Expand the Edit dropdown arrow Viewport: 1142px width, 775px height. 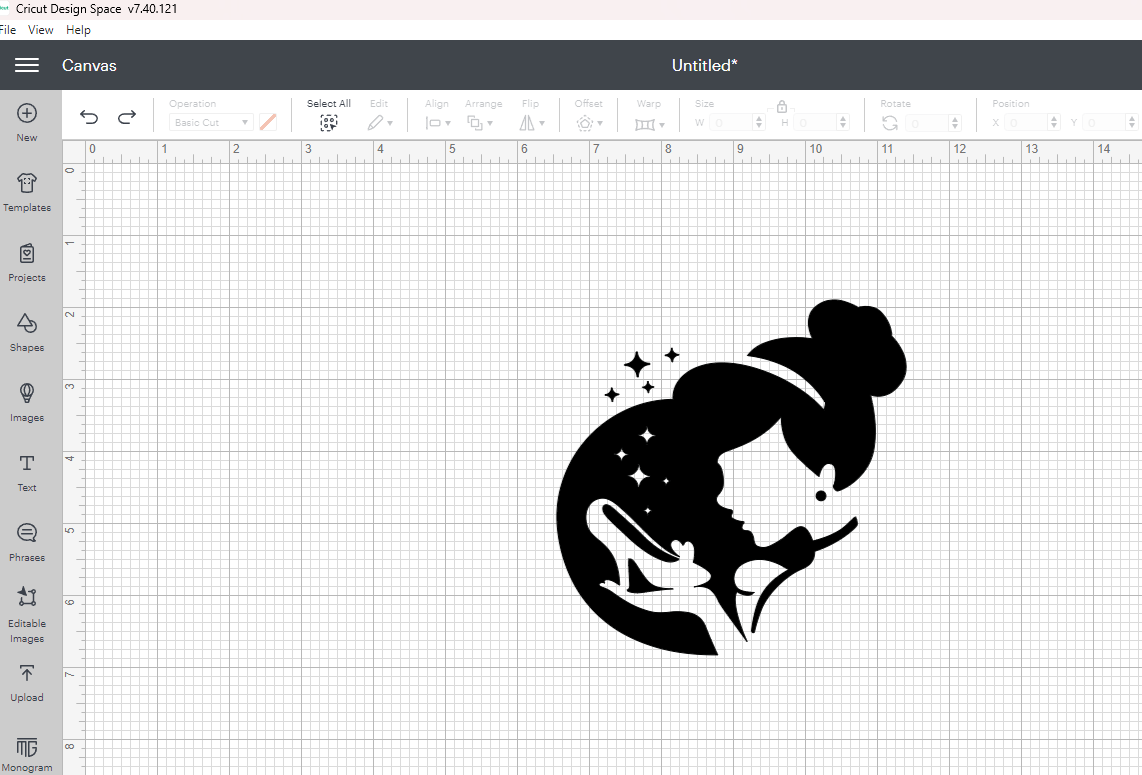[390, 124]
